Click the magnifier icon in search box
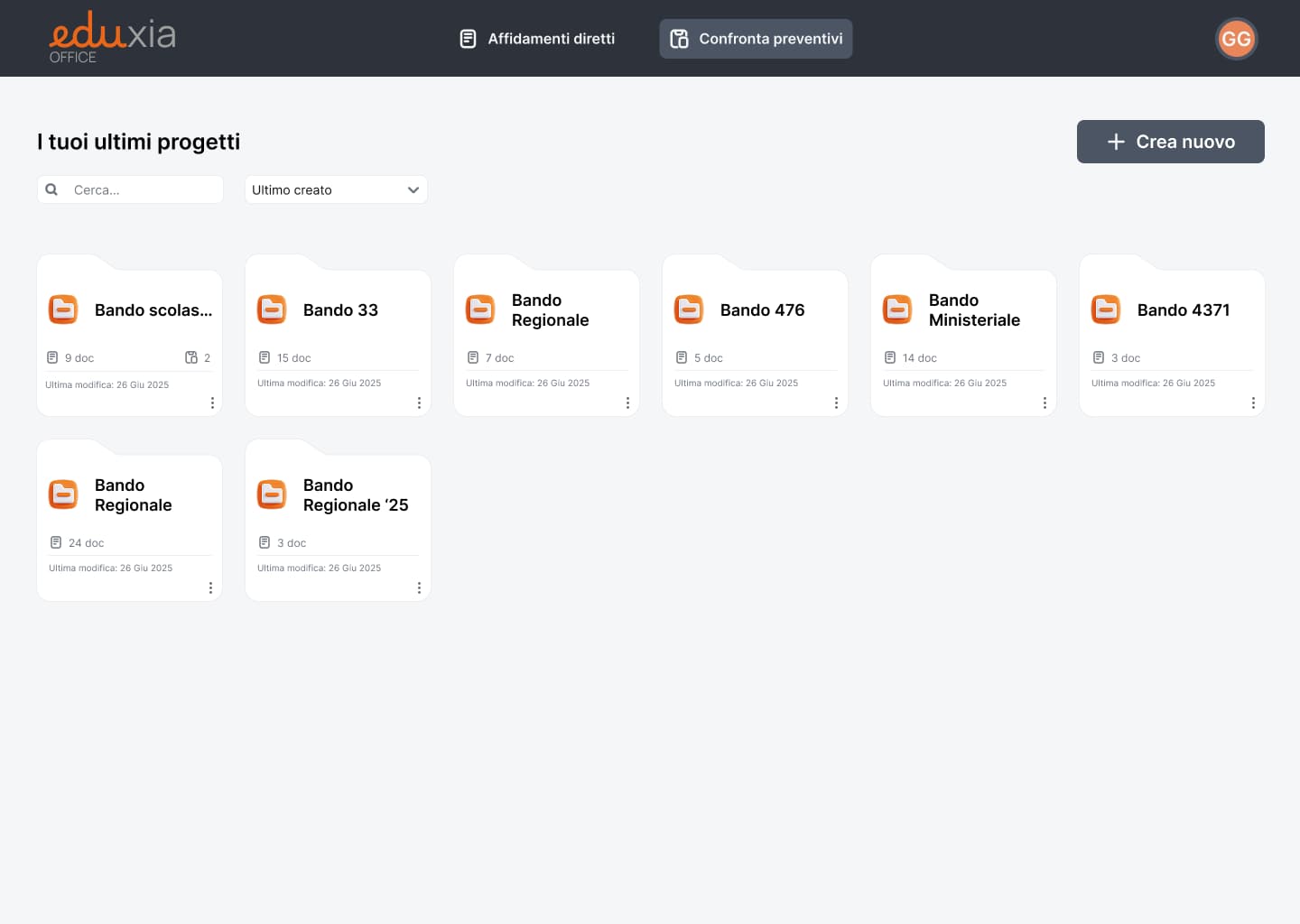This screenshot has height=924, width=1300. [51, 189]
